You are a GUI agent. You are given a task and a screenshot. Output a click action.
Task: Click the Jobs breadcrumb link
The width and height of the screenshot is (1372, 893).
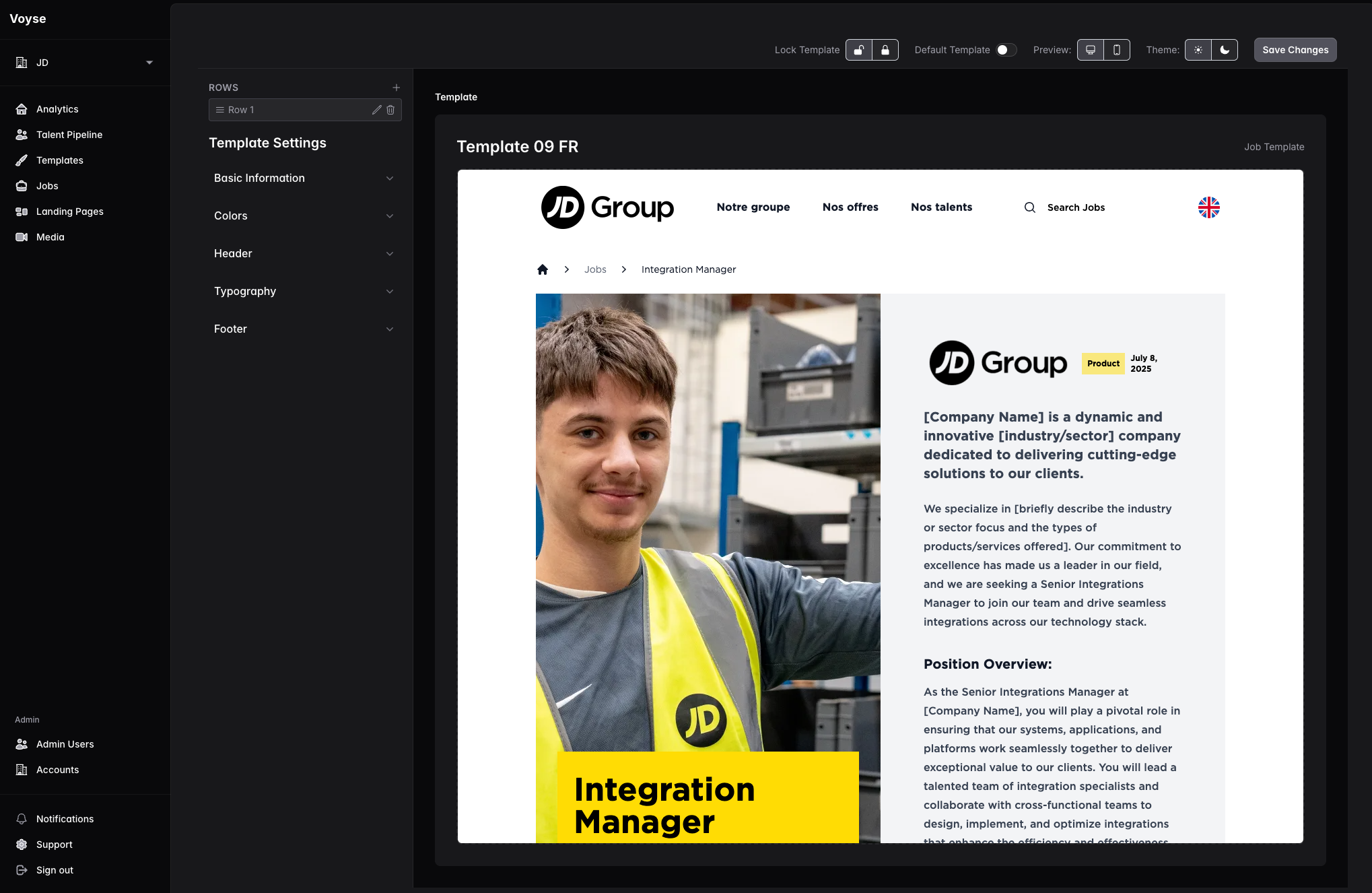(595, 269)
